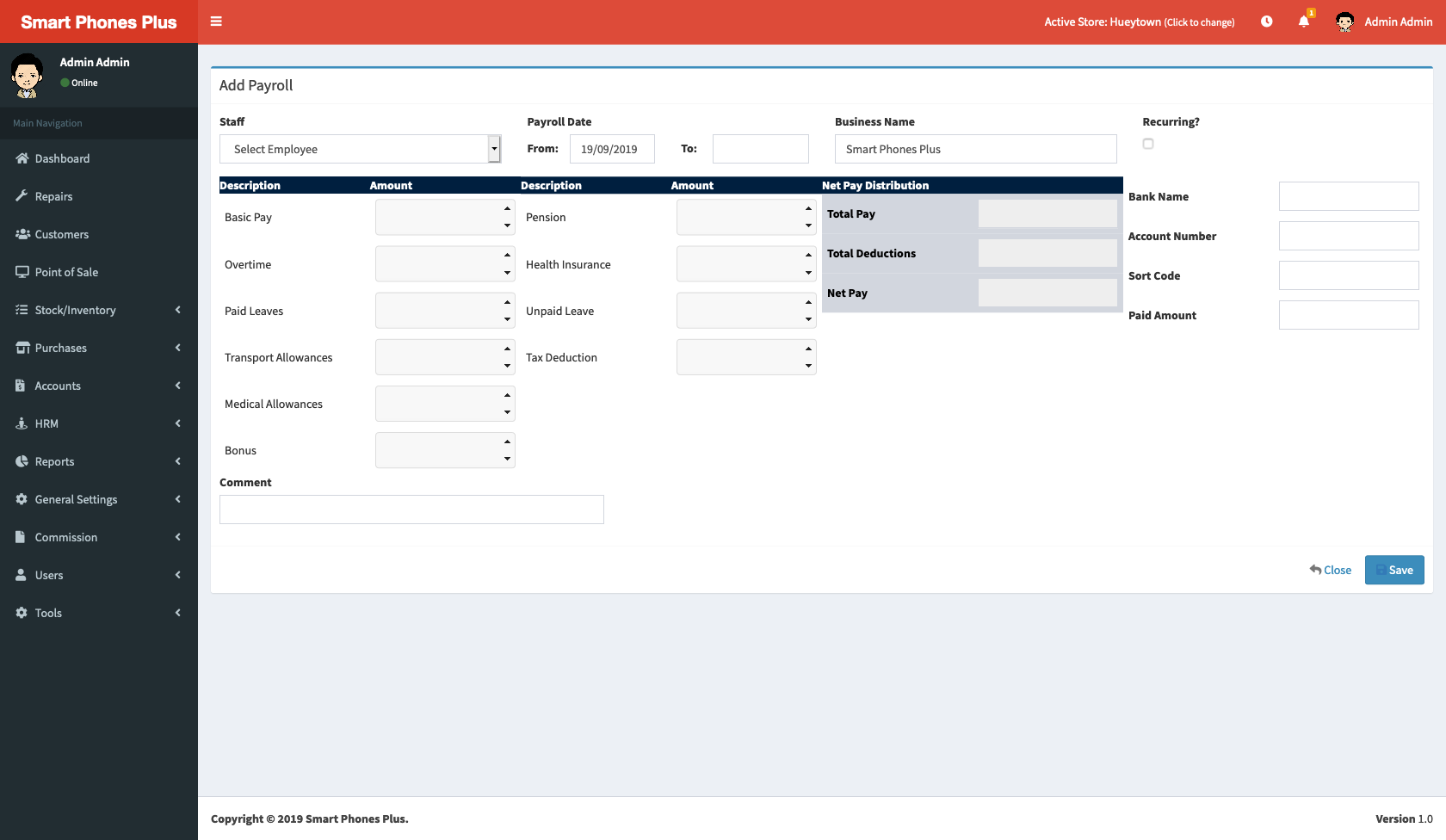
Task: Open the Select Employee dropdown
Action: point(360,149)
